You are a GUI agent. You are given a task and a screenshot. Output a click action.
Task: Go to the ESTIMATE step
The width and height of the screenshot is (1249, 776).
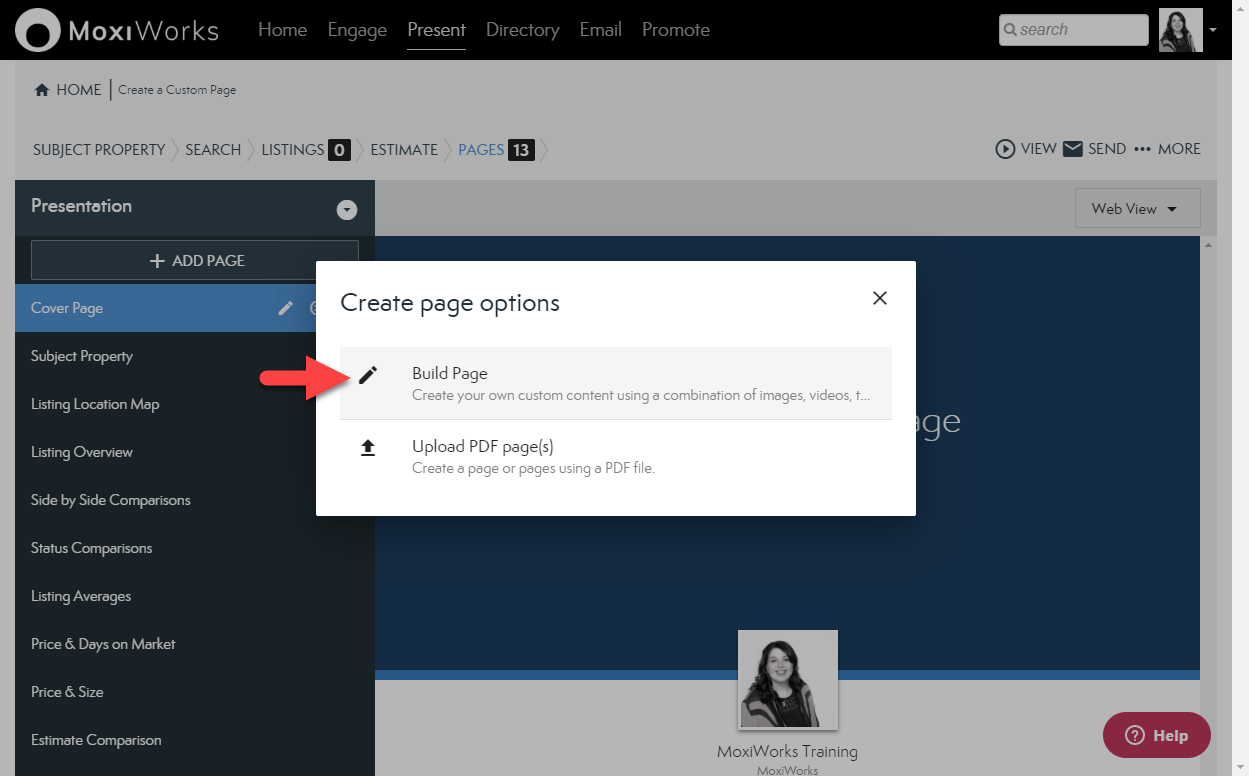[404, 149]
